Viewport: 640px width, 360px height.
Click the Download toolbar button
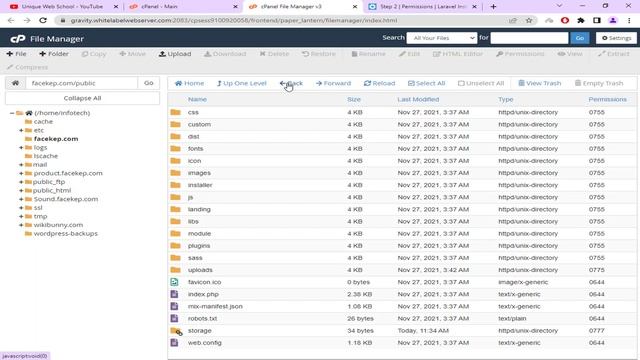[225, 54]
